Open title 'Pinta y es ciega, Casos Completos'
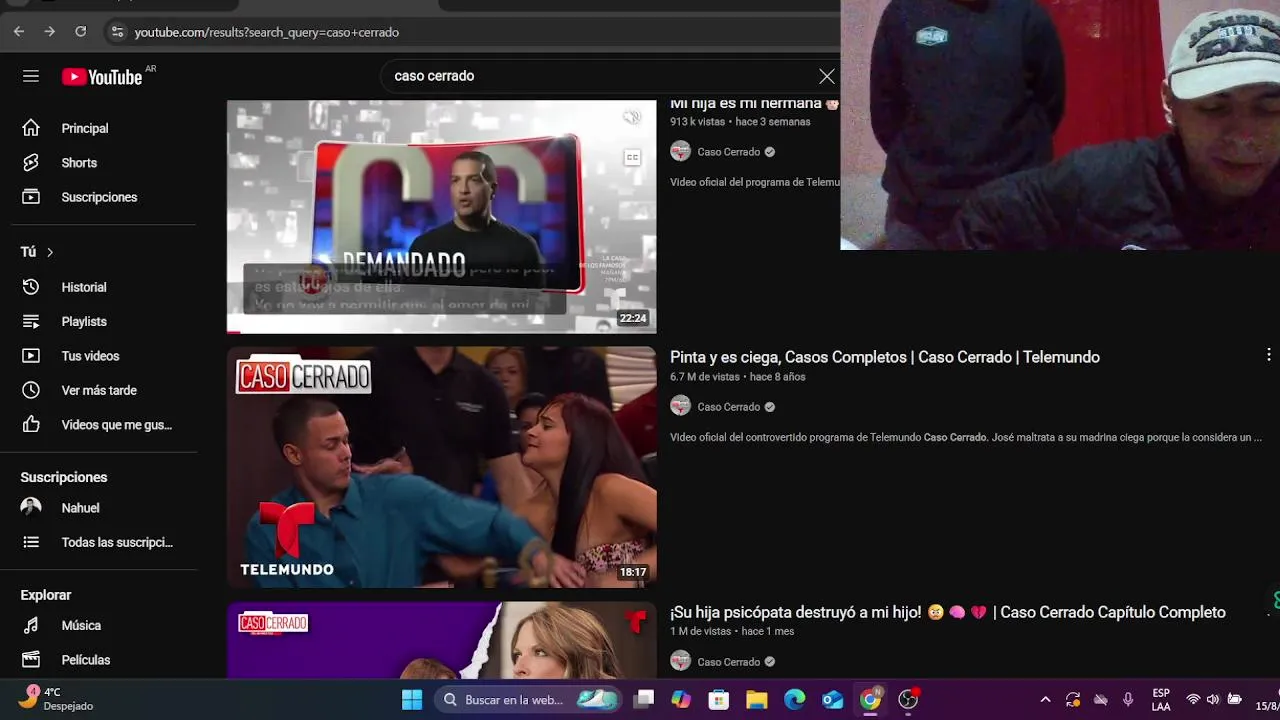Viewport: 1280px width, 720px height. pos(885,357)
